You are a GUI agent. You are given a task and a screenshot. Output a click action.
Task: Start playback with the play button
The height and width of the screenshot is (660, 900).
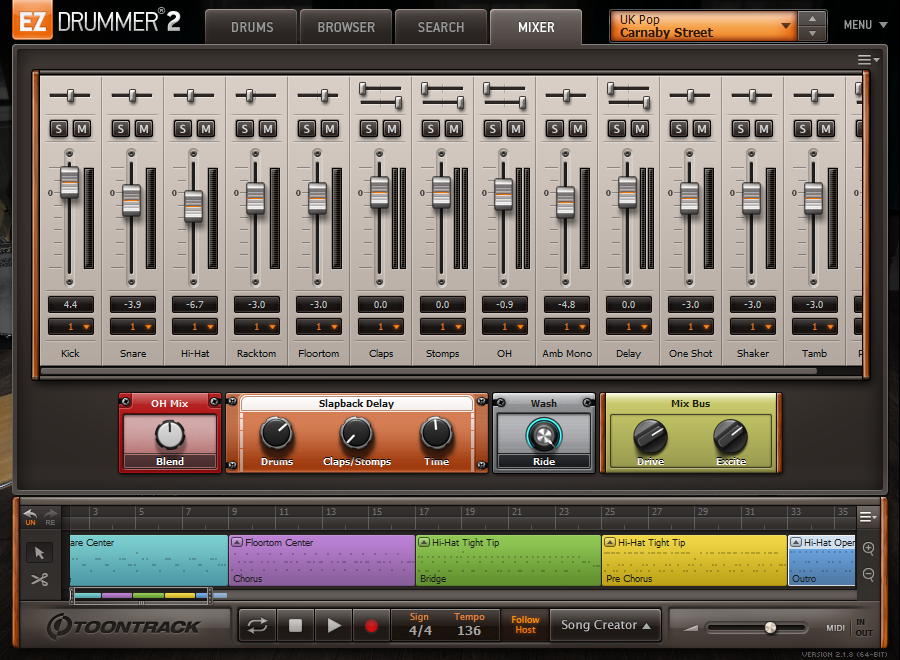(x=333, y=625)
